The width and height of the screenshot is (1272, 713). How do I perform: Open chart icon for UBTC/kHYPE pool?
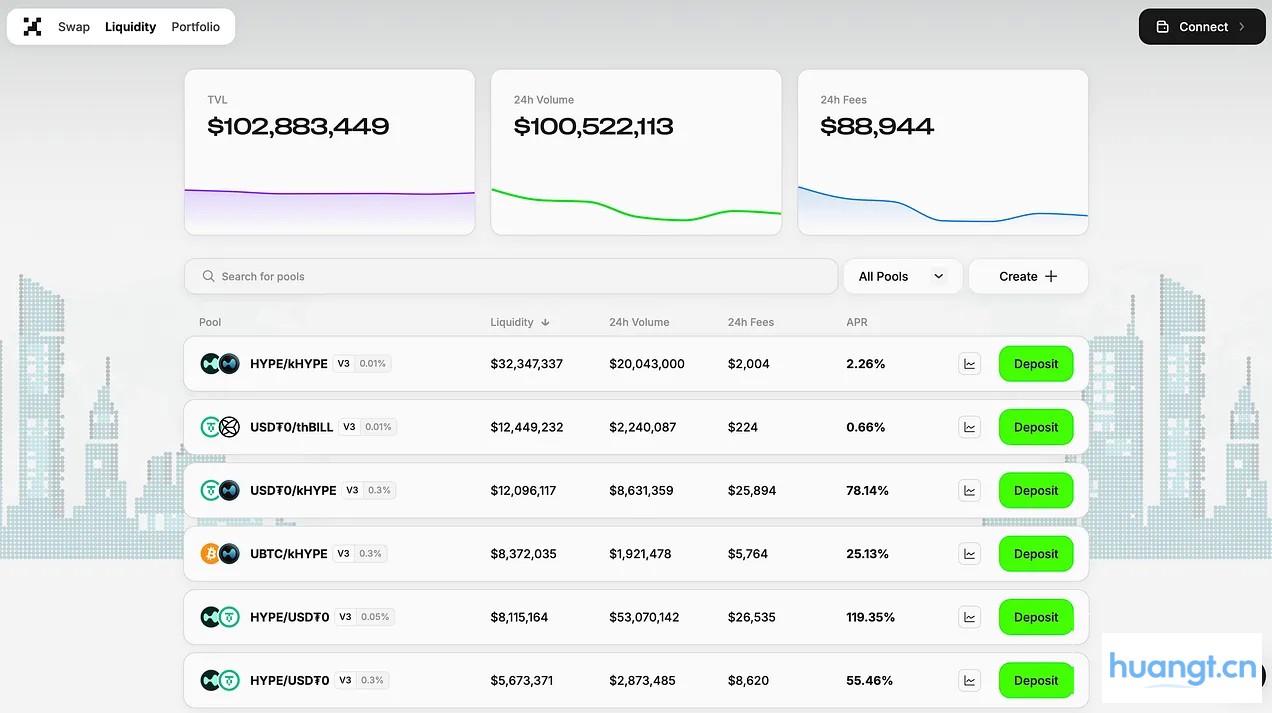[x=969, y=554]
